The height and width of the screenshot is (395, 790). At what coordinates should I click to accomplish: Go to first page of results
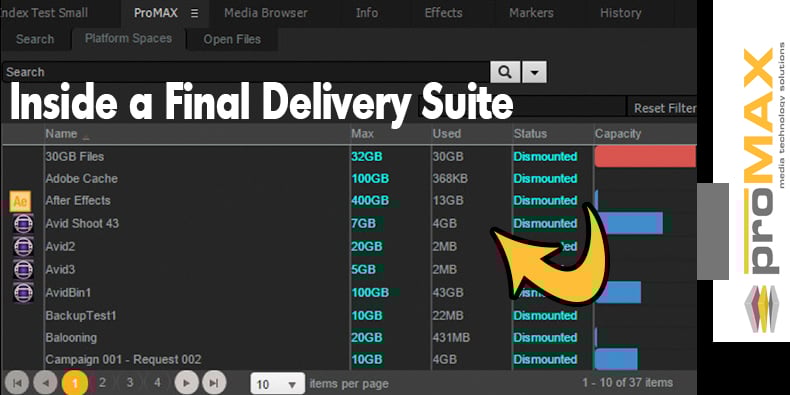[17, 383]
